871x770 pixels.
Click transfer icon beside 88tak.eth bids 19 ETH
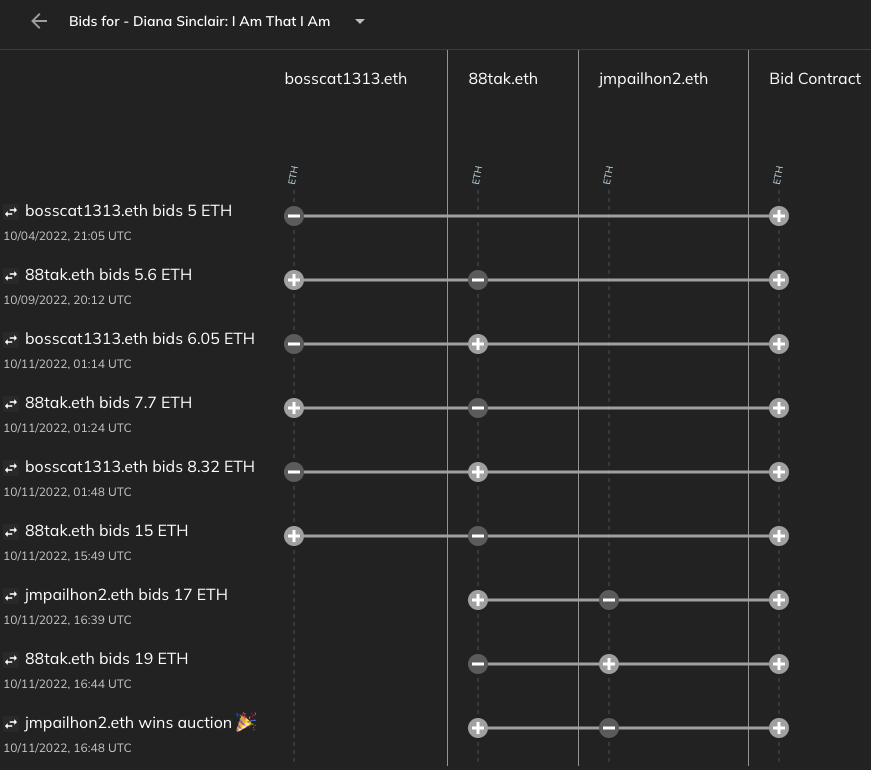click(11, 660)
